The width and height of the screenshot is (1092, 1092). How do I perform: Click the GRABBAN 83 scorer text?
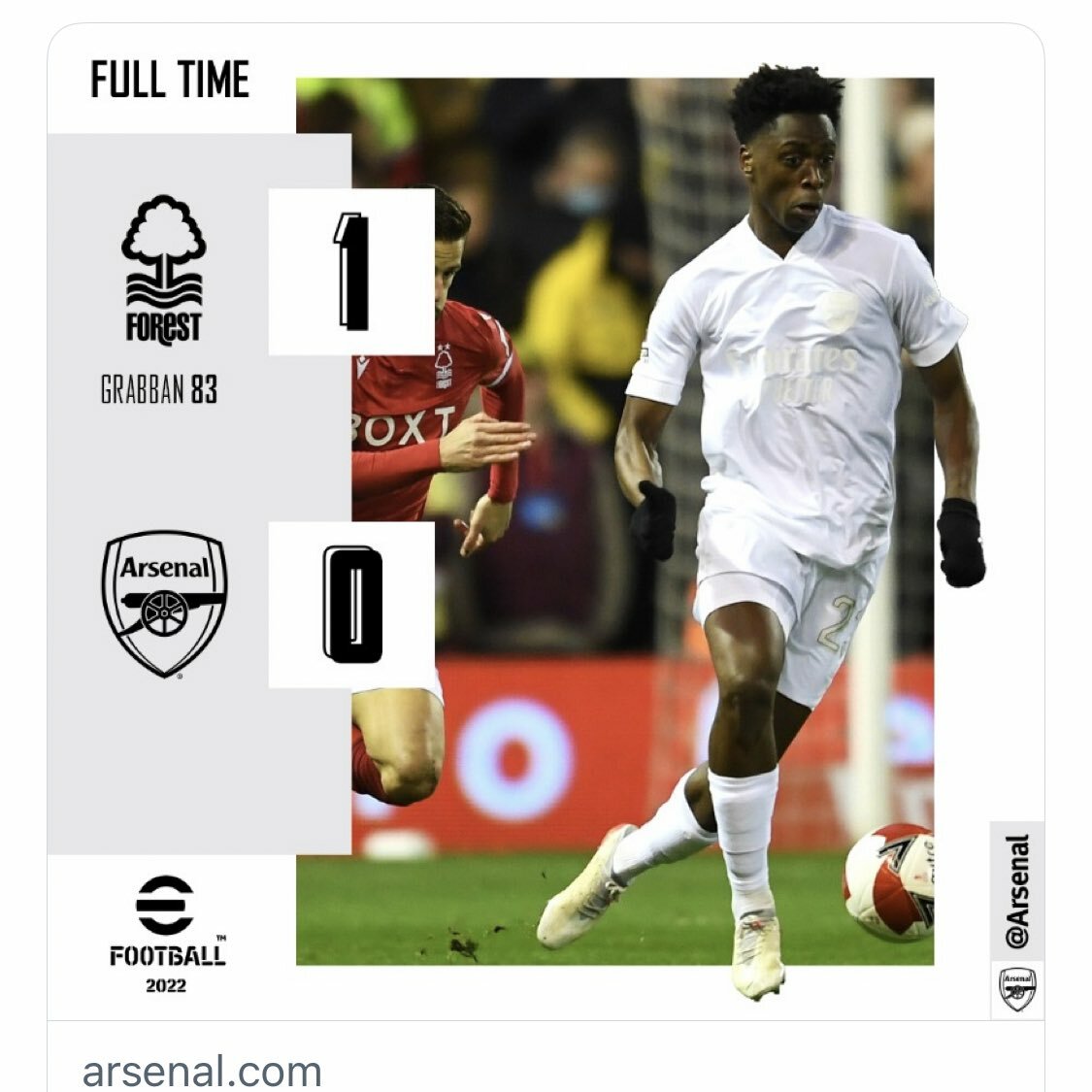pyautogui.click(x=159, y=389)
